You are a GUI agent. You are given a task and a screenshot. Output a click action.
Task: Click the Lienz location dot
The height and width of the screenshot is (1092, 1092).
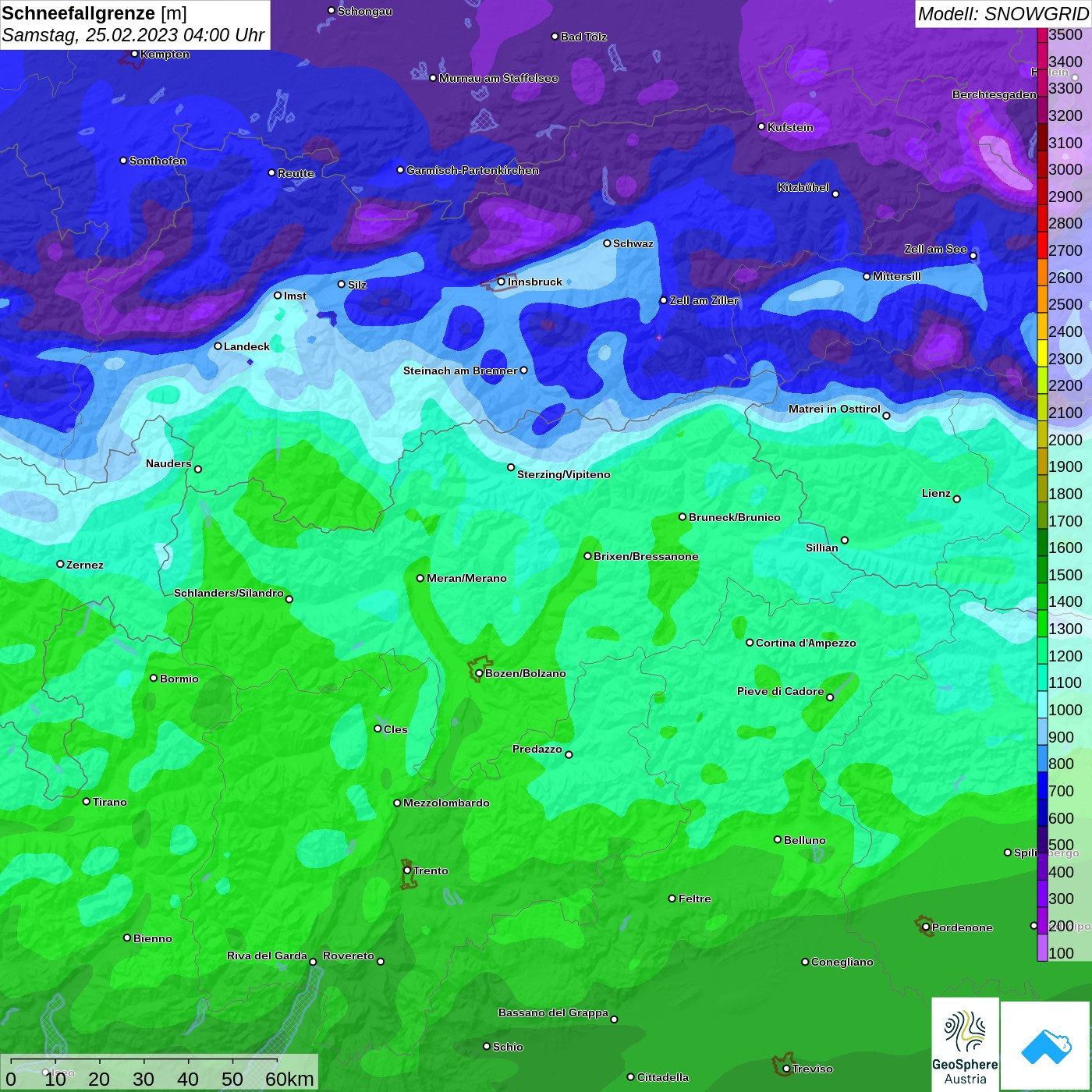pos(957,498)
